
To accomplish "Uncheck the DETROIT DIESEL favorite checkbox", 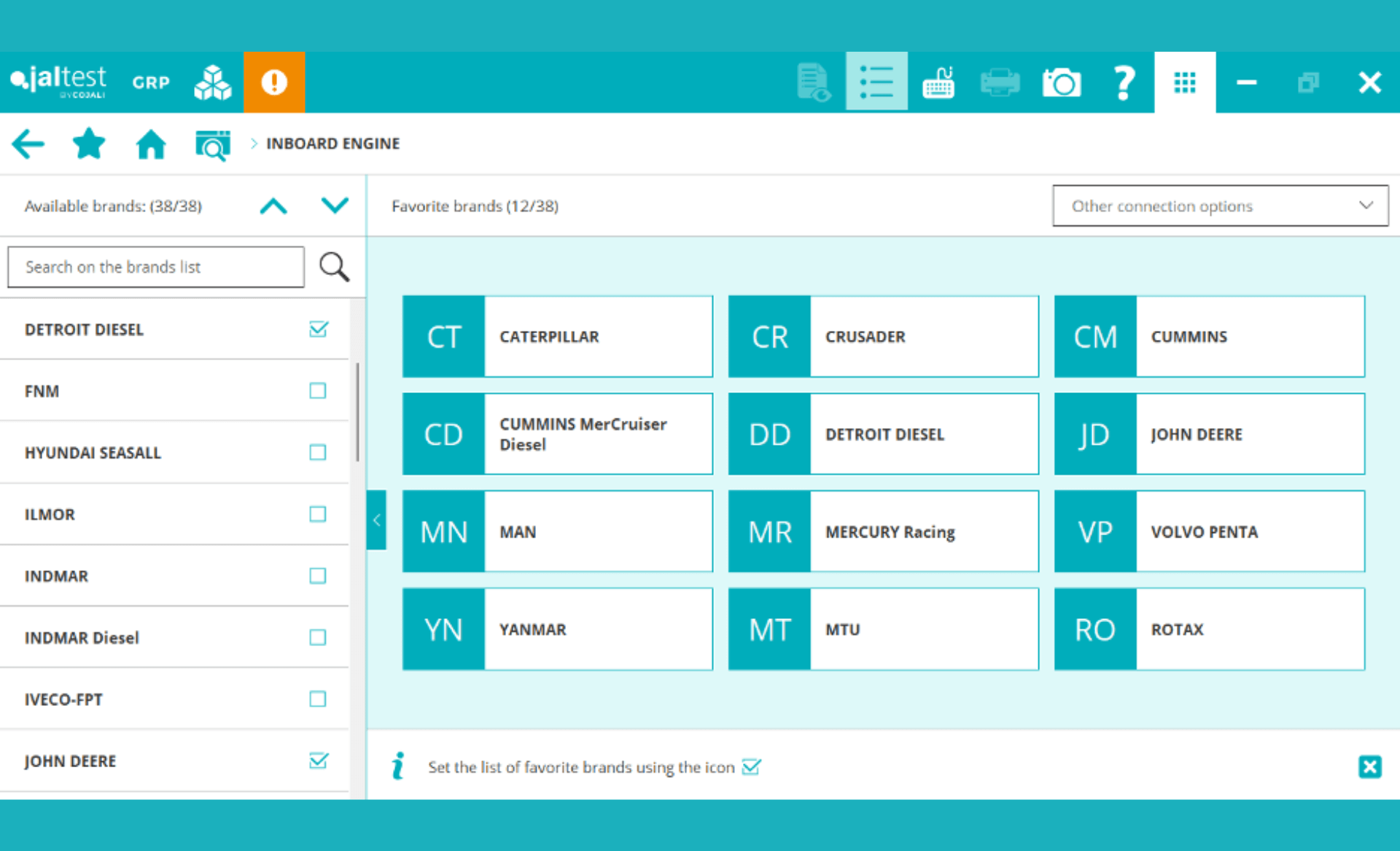I will [317, 330].
